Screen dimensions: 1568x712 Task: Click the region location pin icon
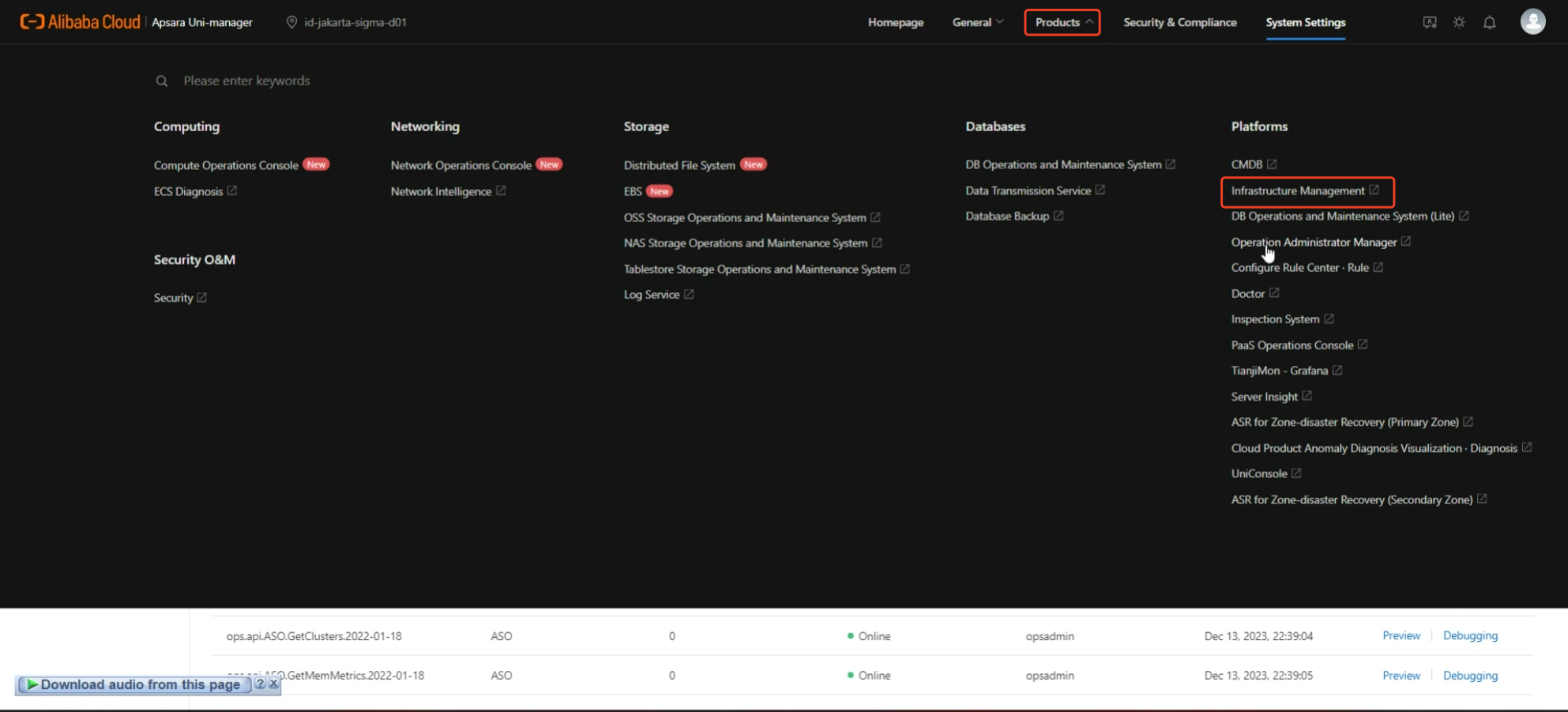[x=291, y=22]
